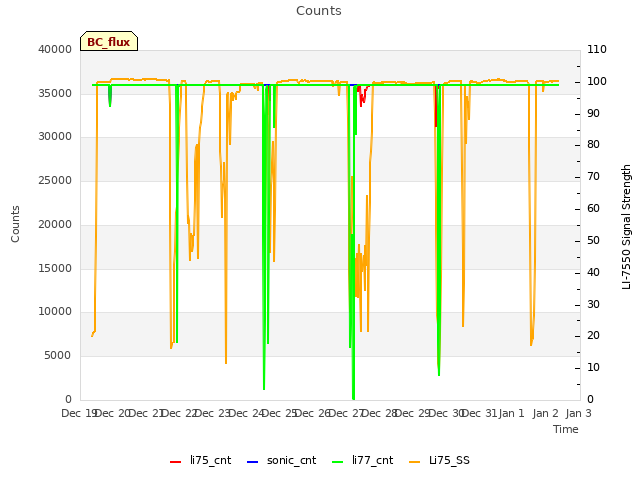Click the 35000 tick on left axis
640x480 pixels.
(x=55, y=93)
